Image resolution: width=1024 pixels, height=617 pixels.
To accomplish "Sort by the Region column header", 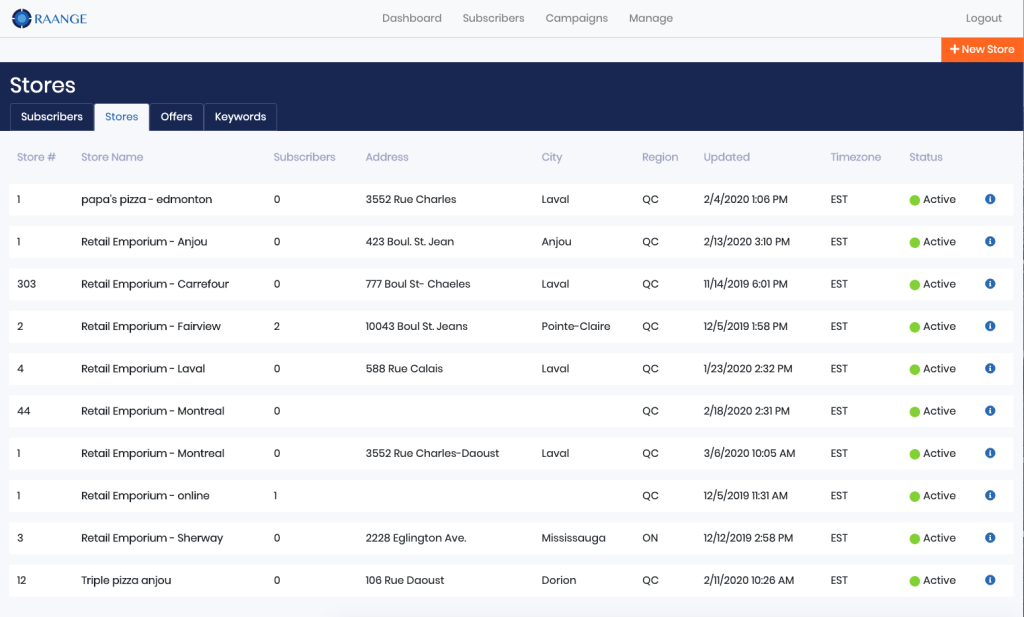I will pyautogui.click(x=660, y=157).
